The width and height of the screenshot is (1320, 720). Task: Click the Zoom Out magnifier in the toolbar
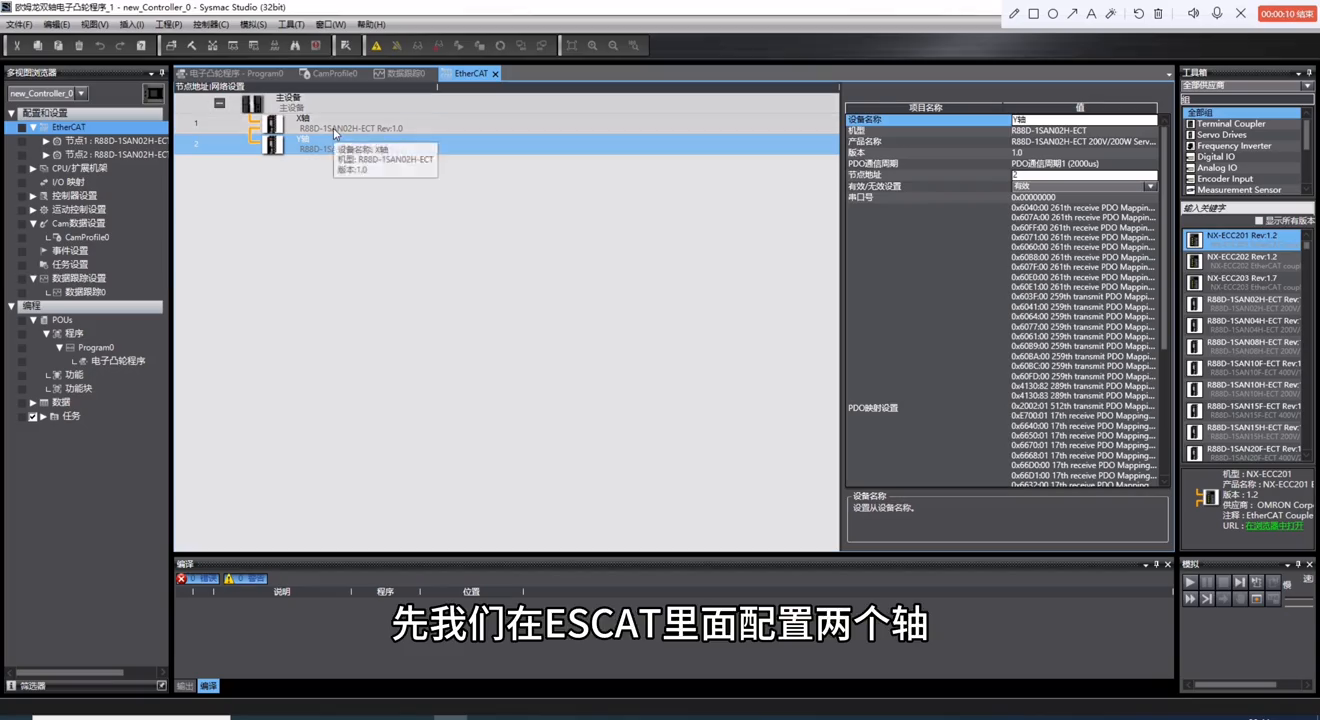[614, 46]
